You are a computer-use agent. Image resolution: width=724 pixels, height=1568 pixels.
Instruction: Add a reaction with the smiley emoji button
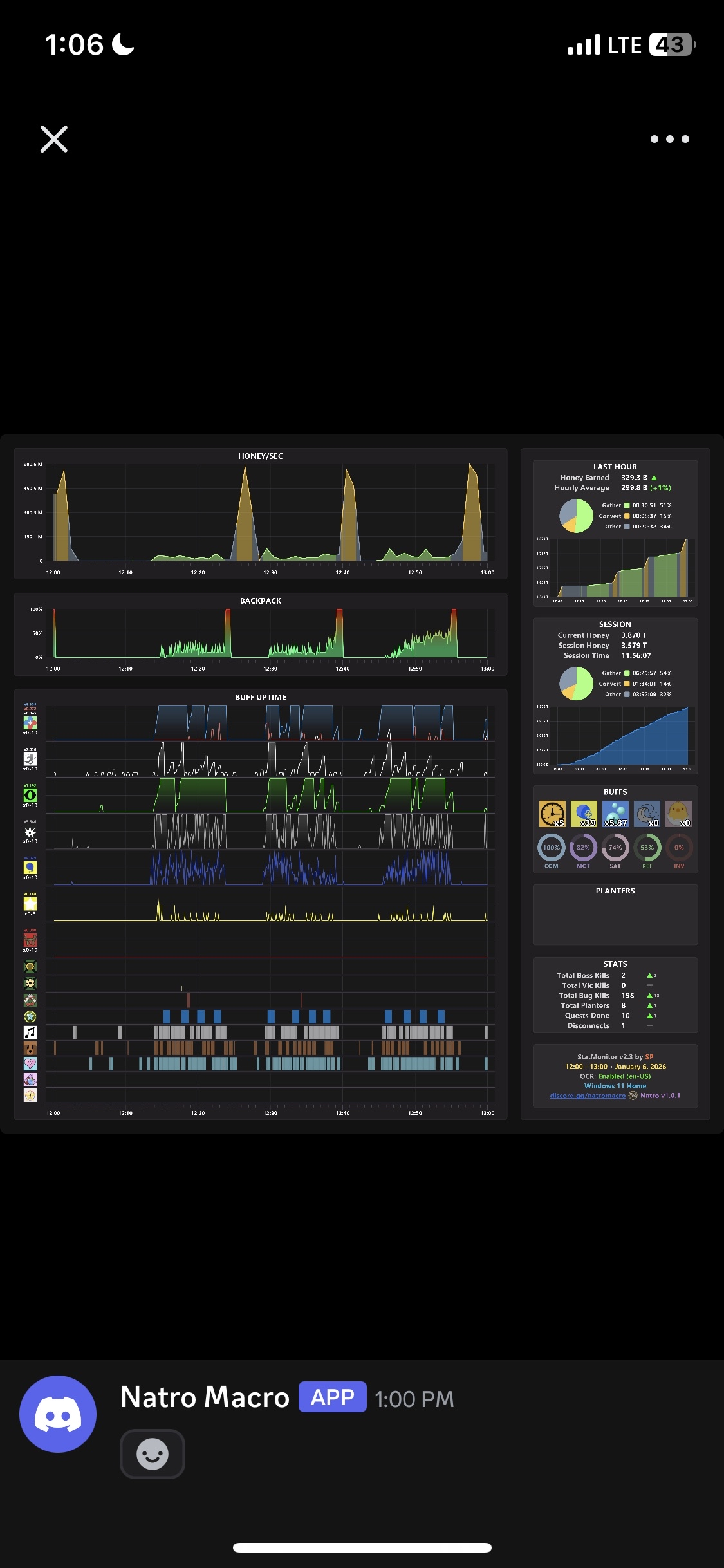pos(153,1453)
